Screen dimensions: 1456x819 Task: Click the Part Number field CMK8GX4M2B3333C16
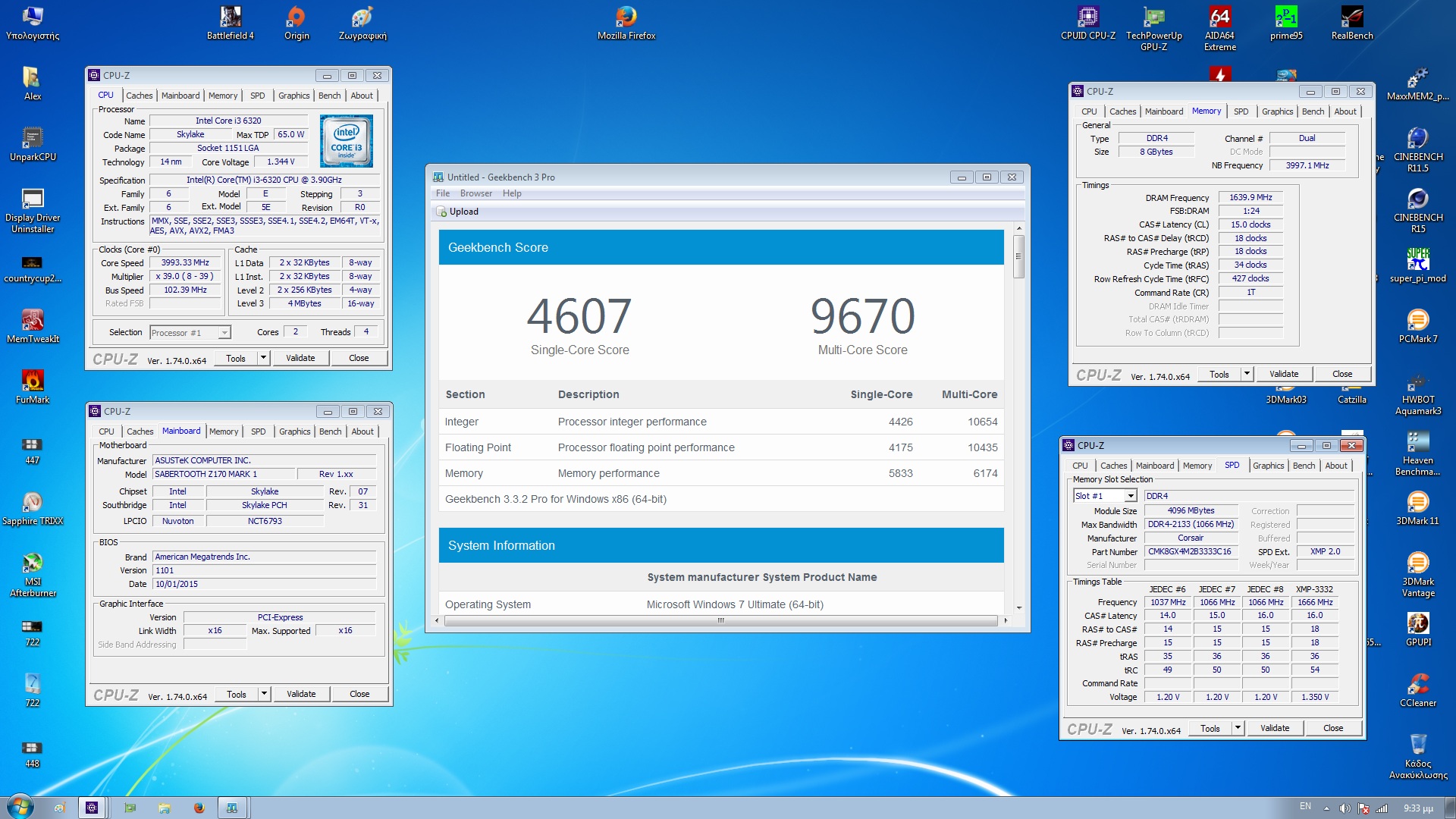(x=1191, y=552)
